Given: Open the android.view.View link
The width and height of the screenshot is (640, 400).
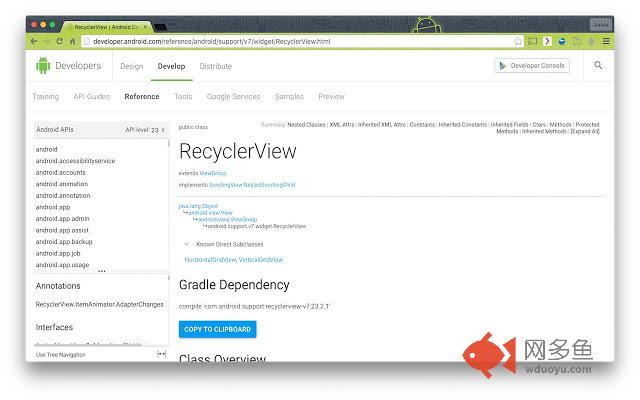Looking at the screenshot, I should click(211, 213).
